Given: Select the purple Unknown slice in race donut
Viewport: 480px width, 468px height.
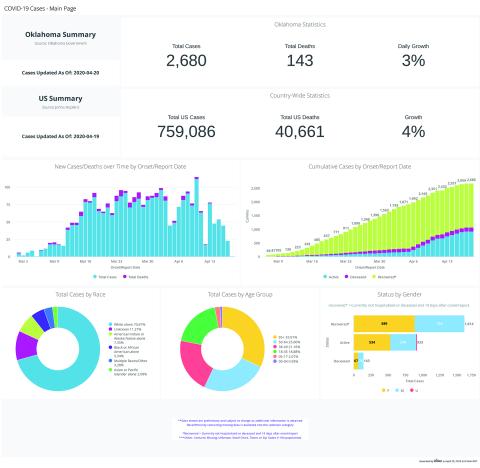Looking at the screenshot, I should pyautogui.click(x=26, y=346).
